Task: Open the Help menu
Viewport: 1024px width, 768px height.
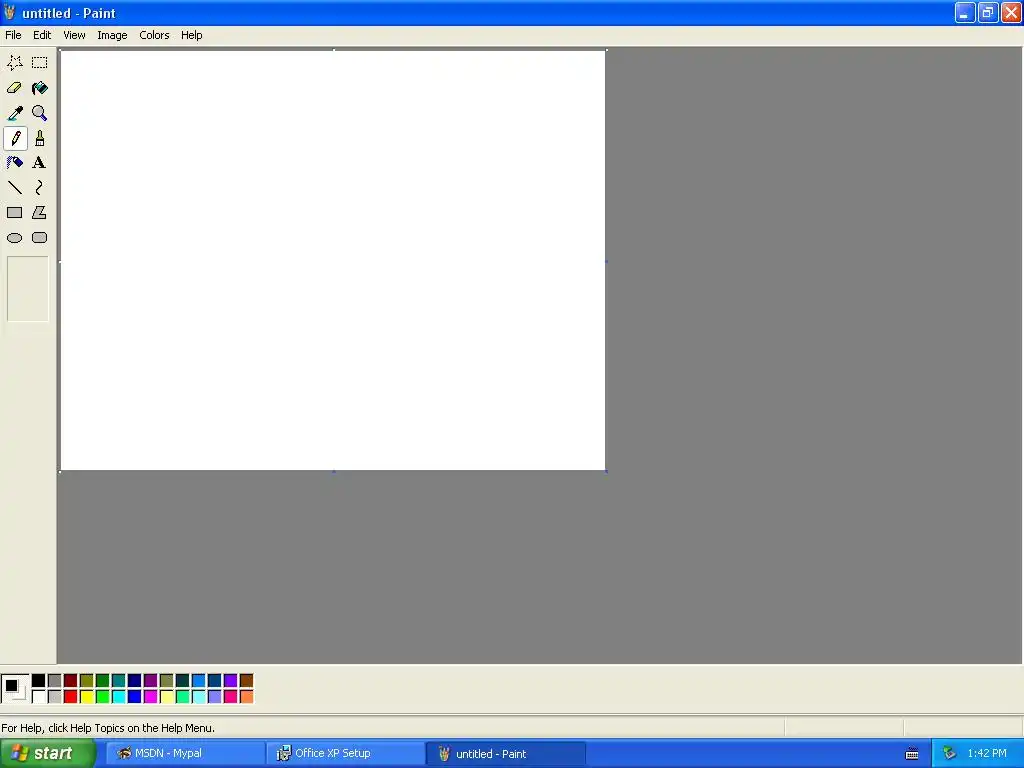Action: coord(191,35)
